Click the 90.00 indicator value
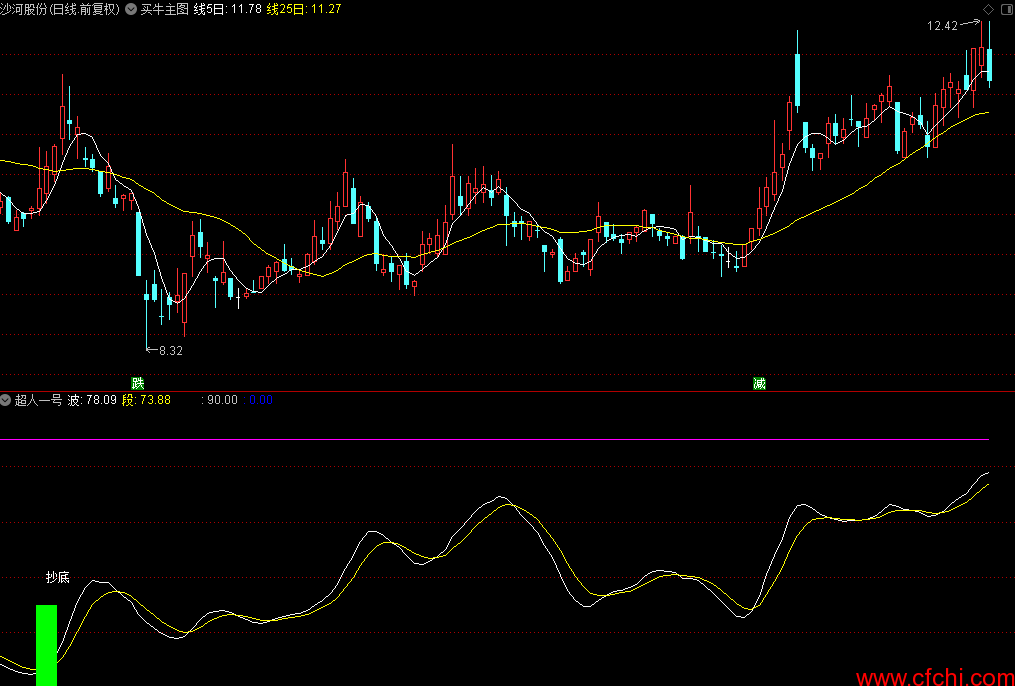The width and height of the screenshot is (1015, 686). (x=221, y=400)
